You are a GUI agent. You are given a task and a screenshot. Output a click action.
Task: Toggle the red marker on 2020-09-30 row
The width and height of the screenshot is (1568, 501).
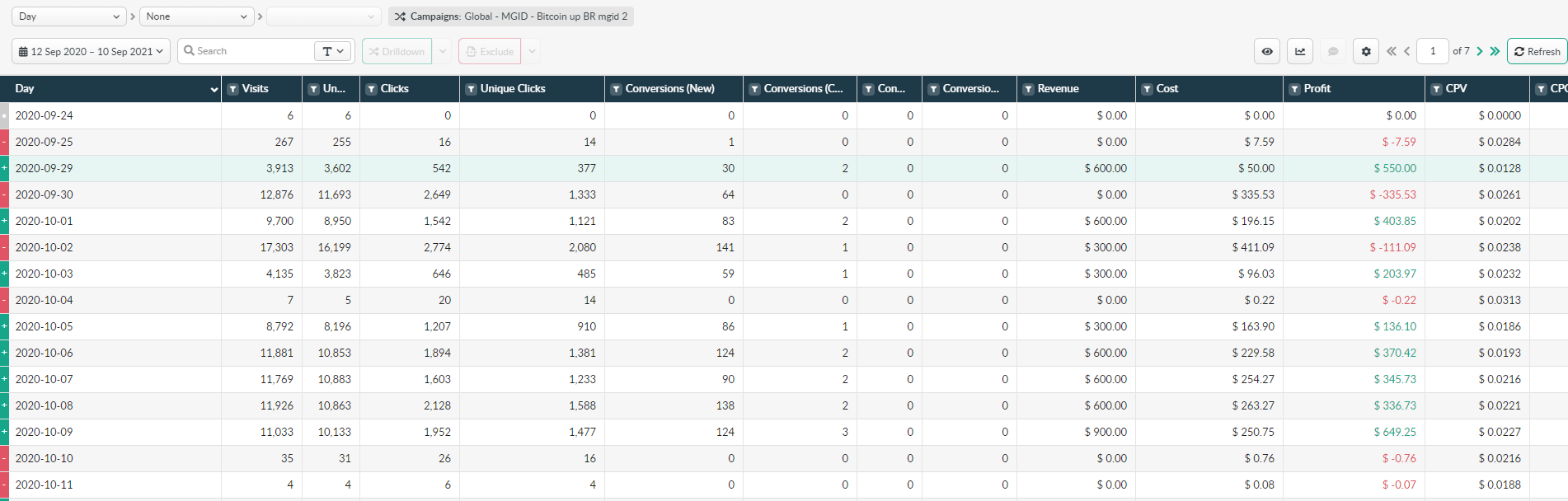point(4,194)
